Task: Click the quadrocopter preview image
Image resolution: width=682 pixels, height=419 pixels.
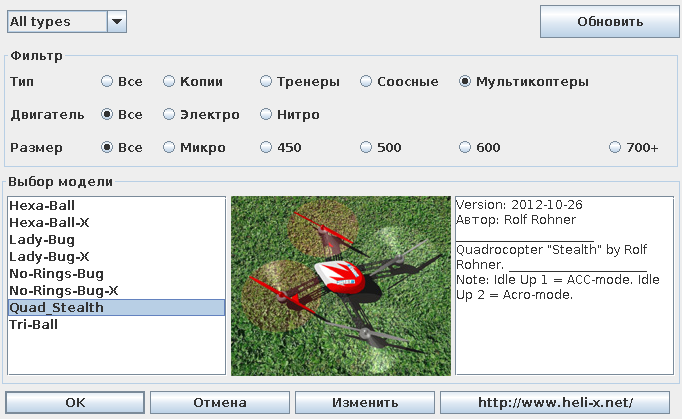Action: click(341, 285)
